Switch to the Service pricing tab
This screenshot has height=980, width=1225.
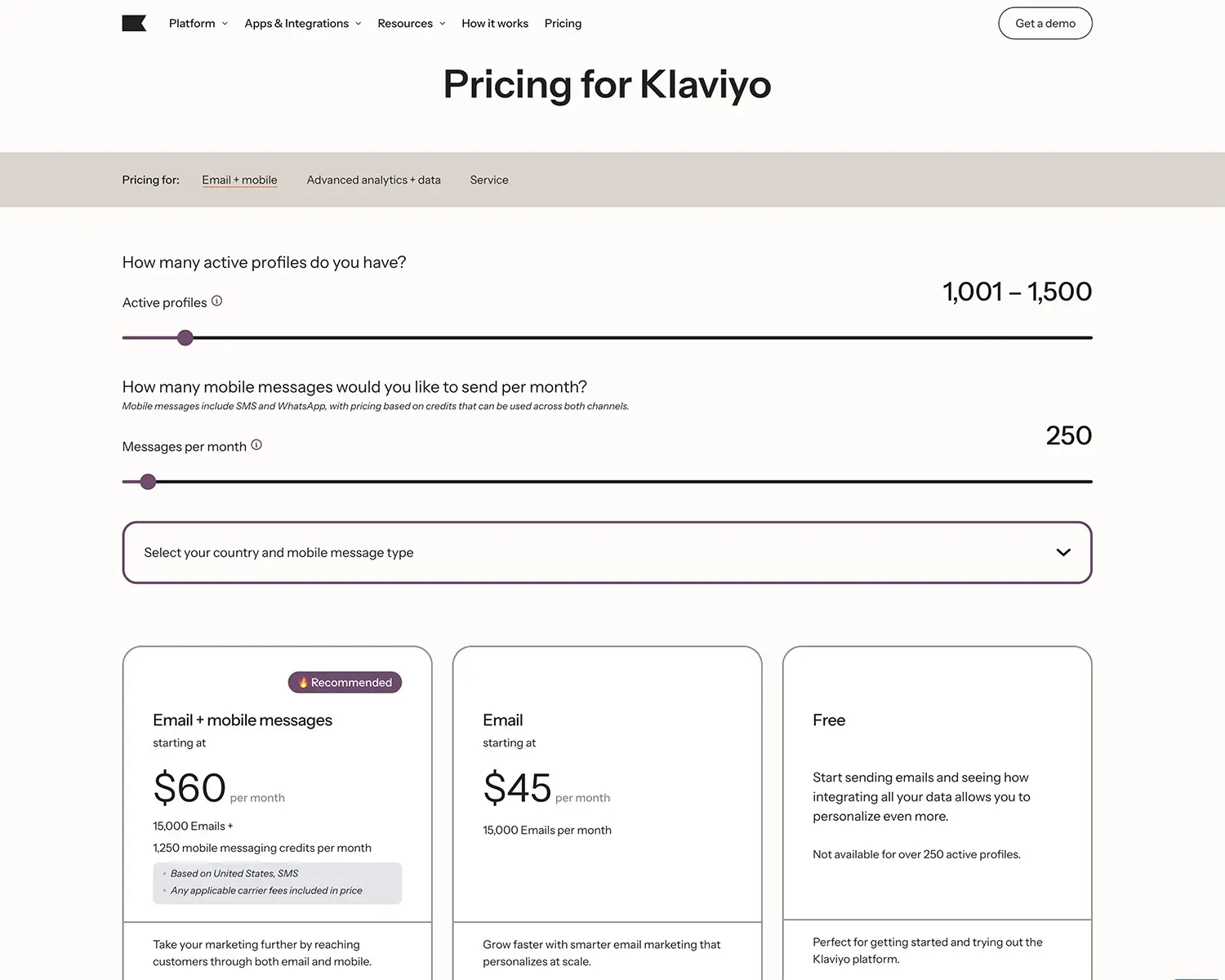[489, 180]
